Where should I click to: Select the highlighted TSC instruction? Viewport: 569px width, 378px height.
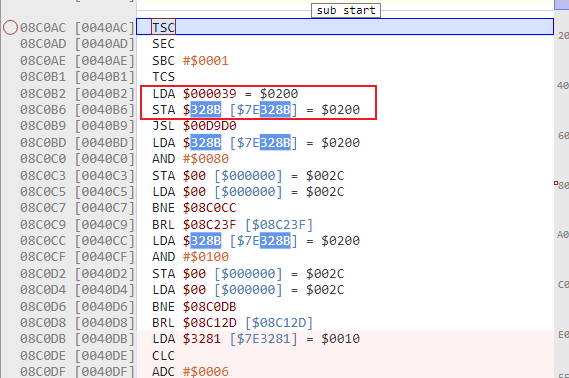[x=164, y=27]
